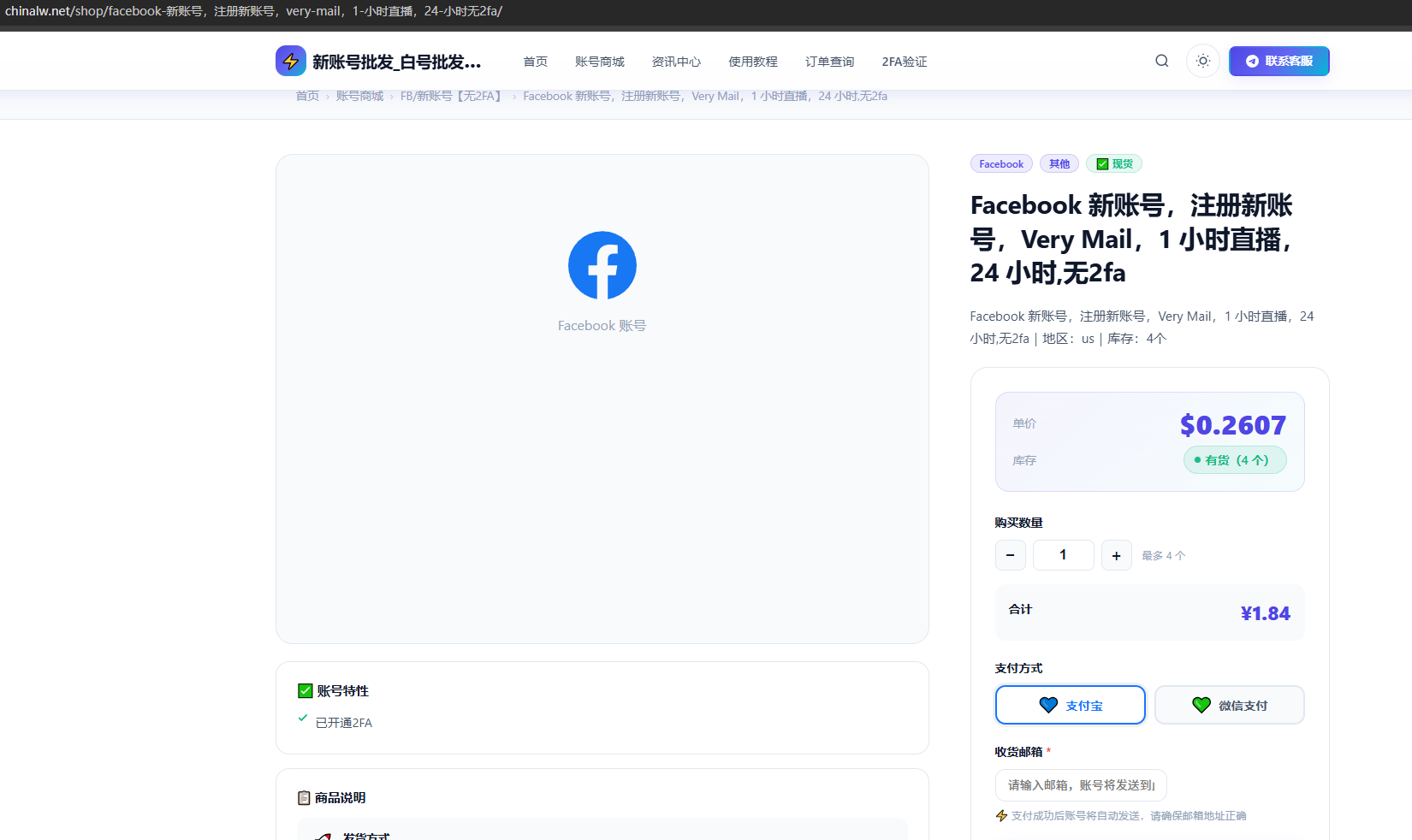This screenshot has width=1412, height=840.
Task: Open the 首页 nav menu item
Action: 535,62
